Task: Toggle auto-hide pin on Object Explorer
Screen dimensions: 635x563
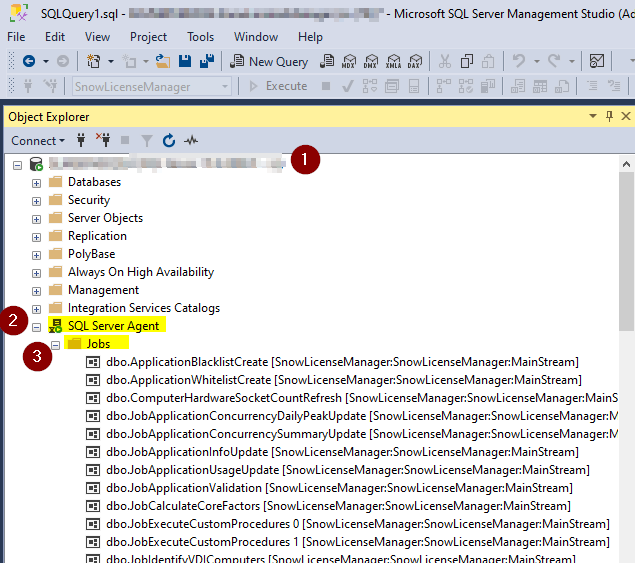Action: coord(609,117)
